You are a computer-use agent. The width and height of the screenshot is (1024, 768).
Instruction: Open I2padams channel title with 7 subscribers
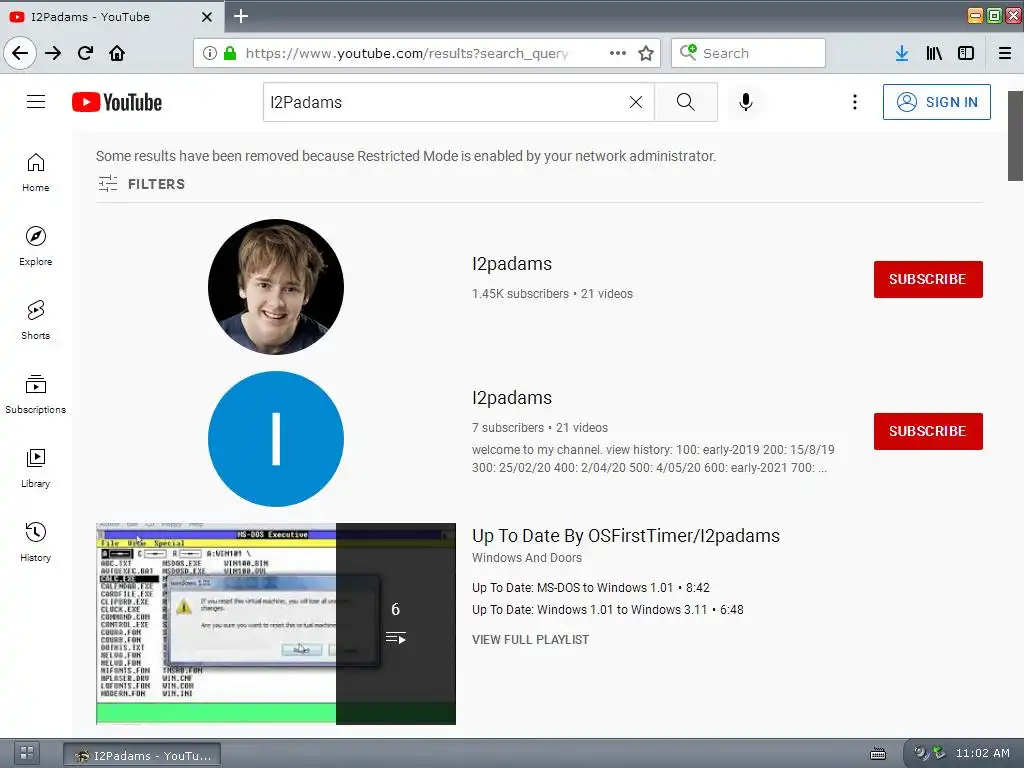click(512, 398)
